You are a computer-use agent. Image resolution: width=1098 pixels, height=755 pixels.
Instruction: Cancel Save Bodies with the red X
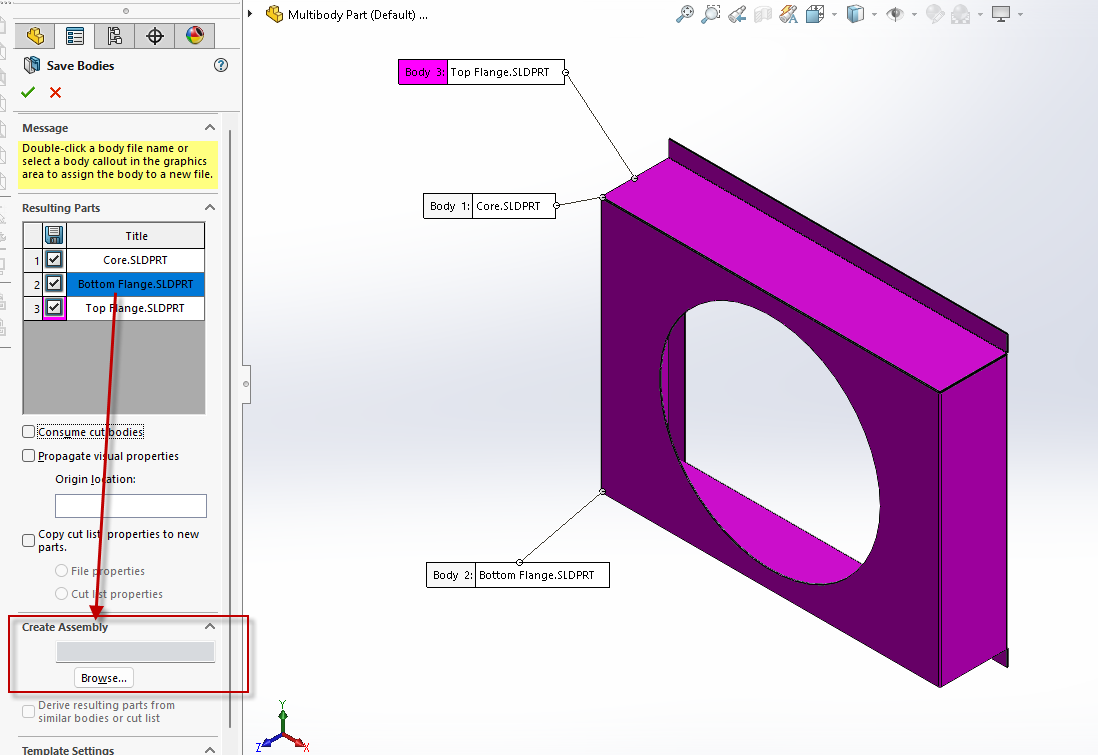(x=56, y=92)
